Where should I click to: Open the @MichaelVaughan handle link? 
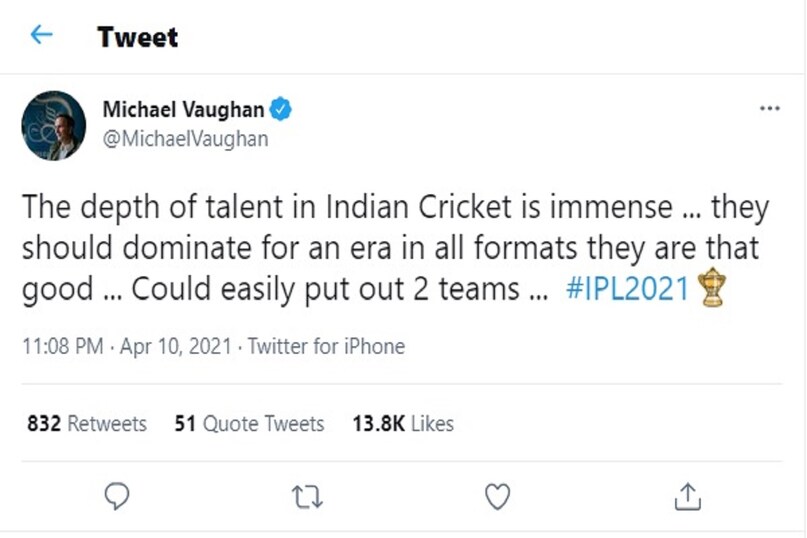click(185, 139)
